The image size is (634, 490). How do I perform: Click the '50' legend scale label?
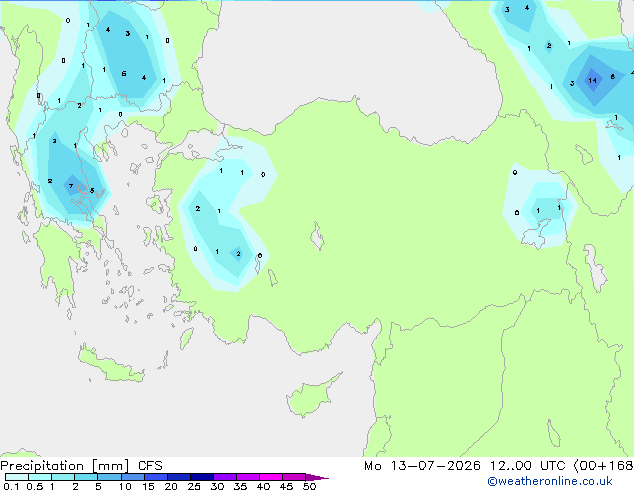309,486
